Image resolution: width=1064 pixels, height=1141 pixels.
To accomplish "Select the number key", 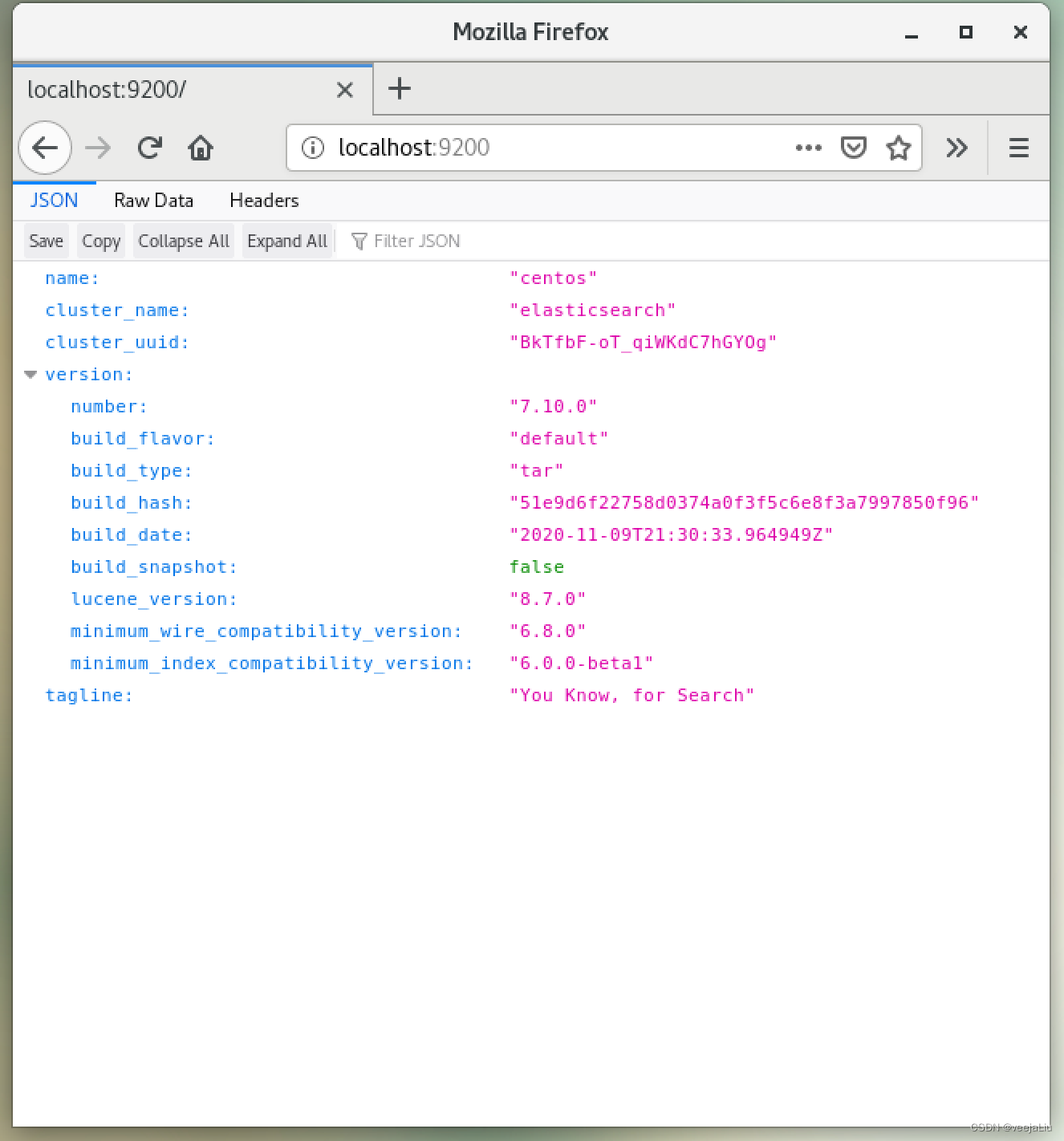I will click(x=109, y=407).
